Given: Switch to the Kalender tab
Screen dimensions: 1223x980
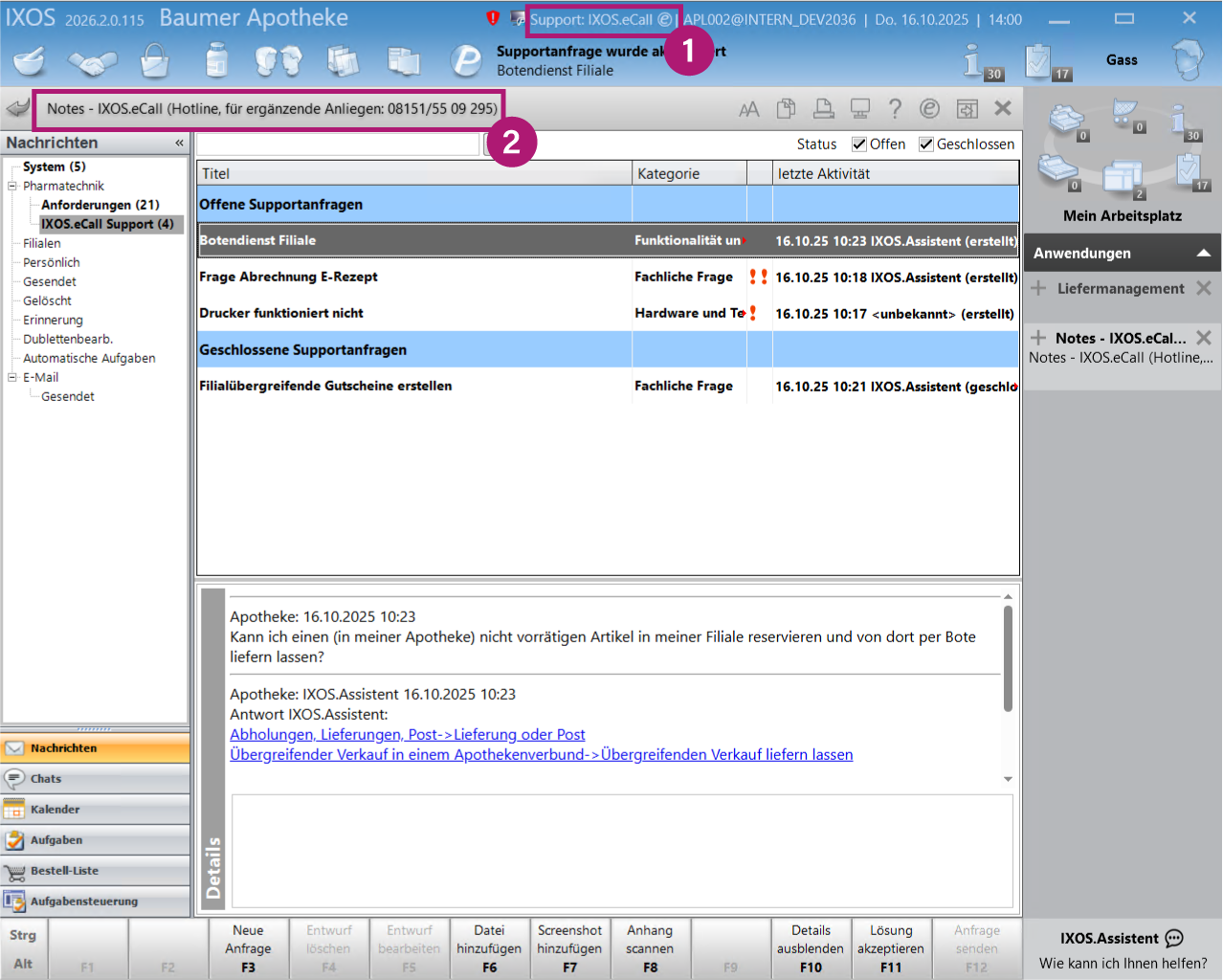Looking at the screenshot, I should [55, 810].
